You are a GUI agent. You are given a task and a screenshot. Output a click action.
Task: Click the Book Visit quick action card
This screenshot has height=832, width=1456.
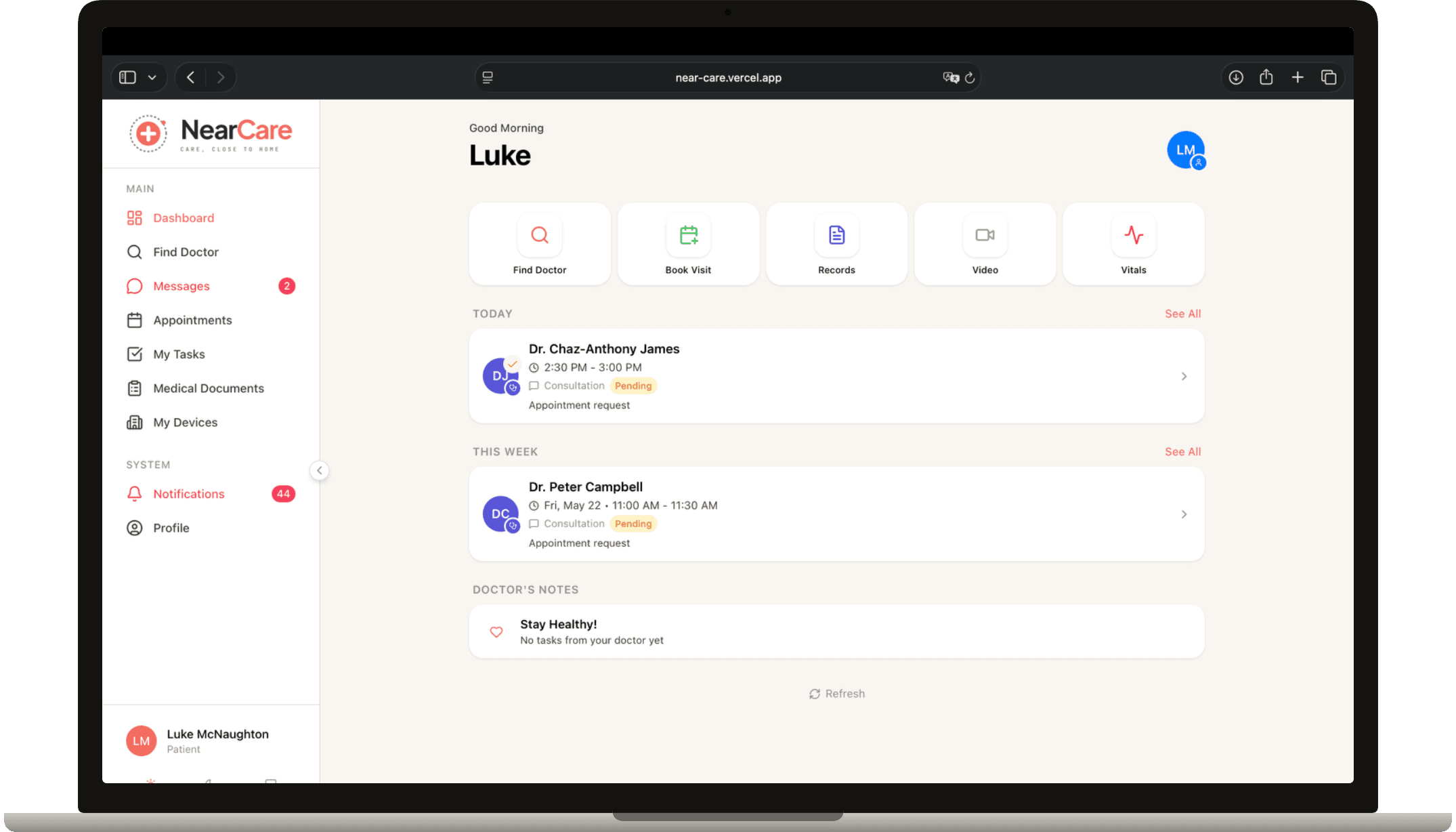[x=688, y=244]
